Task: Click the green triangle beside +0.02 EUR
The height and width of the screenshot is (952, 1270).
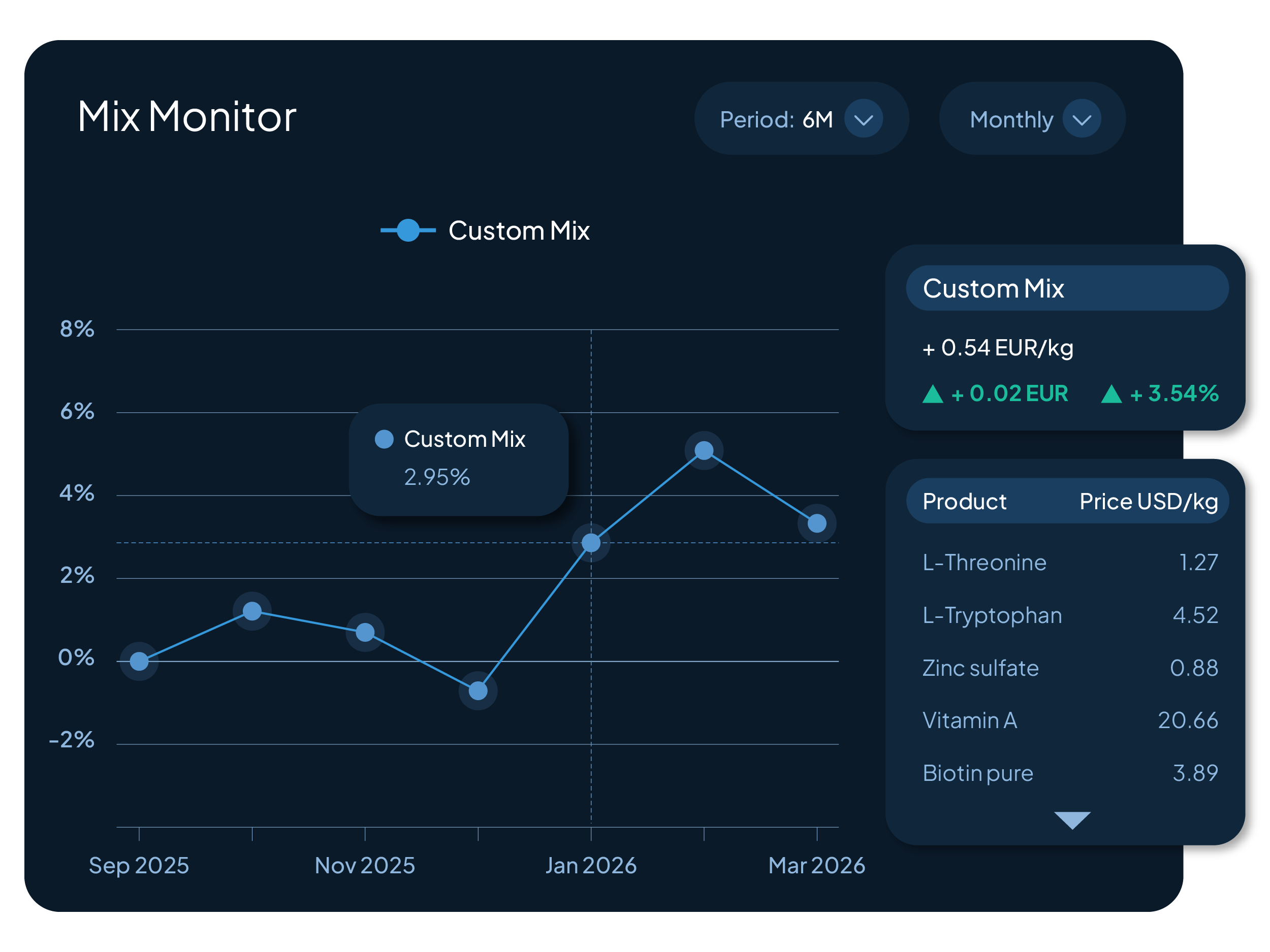Action: (x=932, y=394)
